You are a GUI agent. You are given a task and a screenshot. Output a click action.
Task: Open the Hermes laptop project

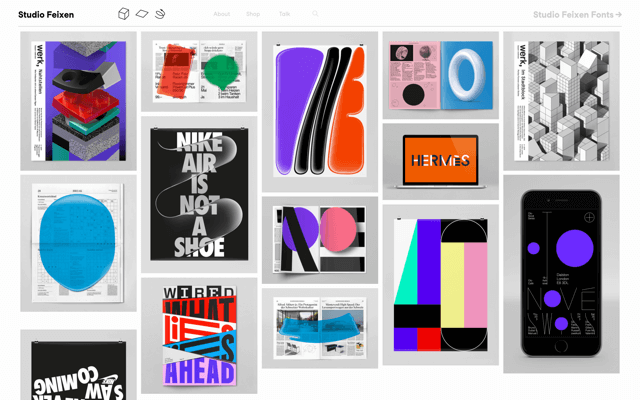pos(441,162)
